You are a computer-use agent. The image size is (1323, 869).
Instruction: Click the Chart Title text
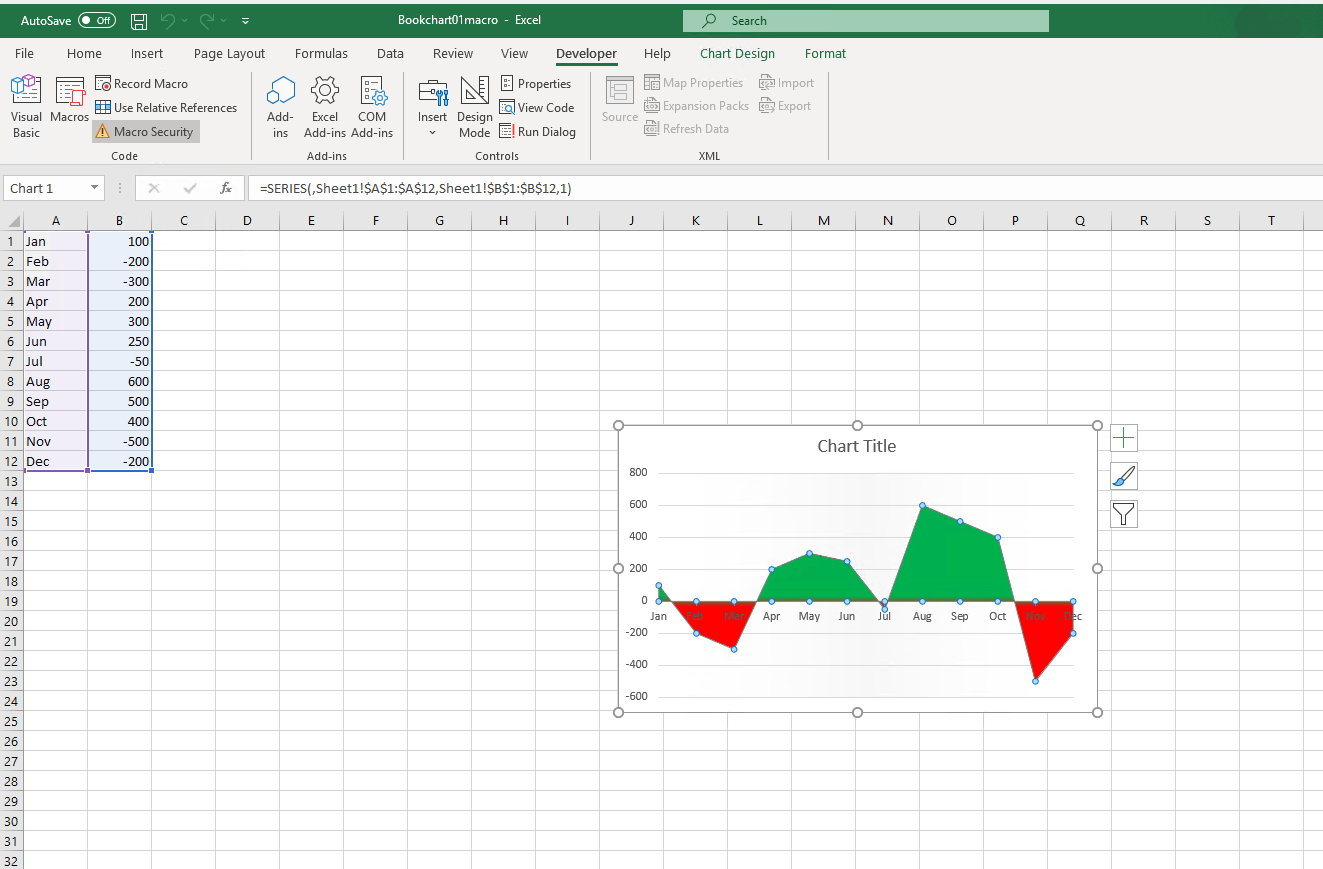click(x=857, y=446)
